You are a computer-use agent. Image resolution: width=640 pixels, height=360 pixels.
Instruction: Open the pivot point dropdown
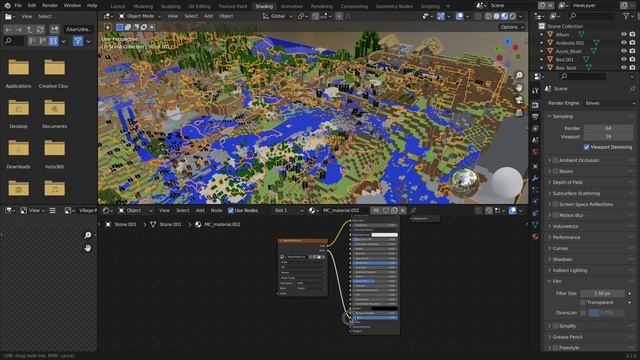(x=302, y=16)
